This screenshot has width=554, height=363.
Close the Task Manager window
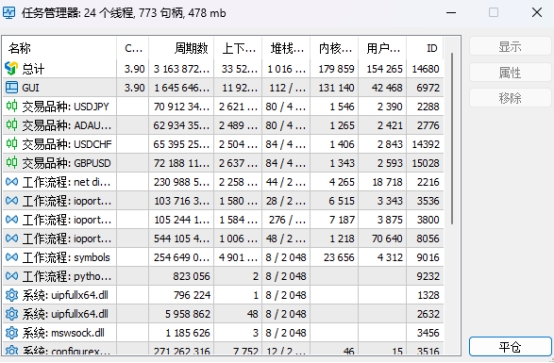pyautogui.click(x=537, y=13)
